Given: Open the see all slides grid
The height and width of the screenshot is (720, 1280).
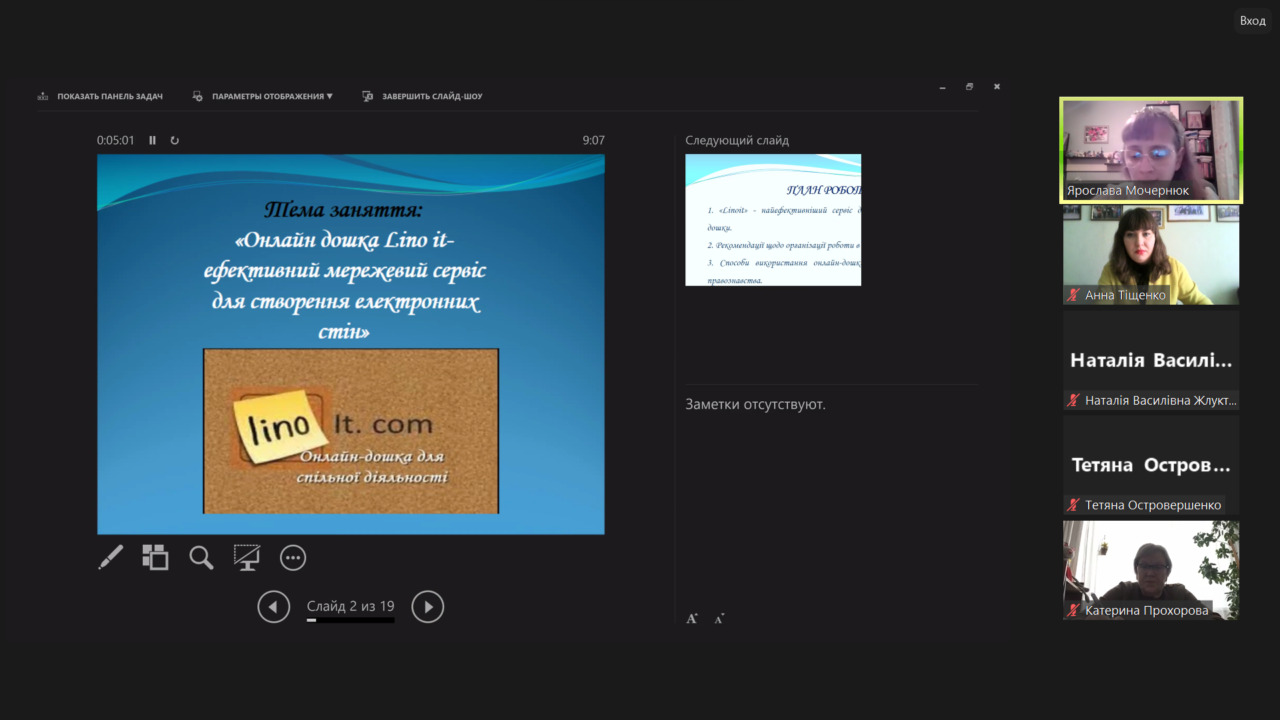Looking at the screenshot, I should click(x=155, y=557).
